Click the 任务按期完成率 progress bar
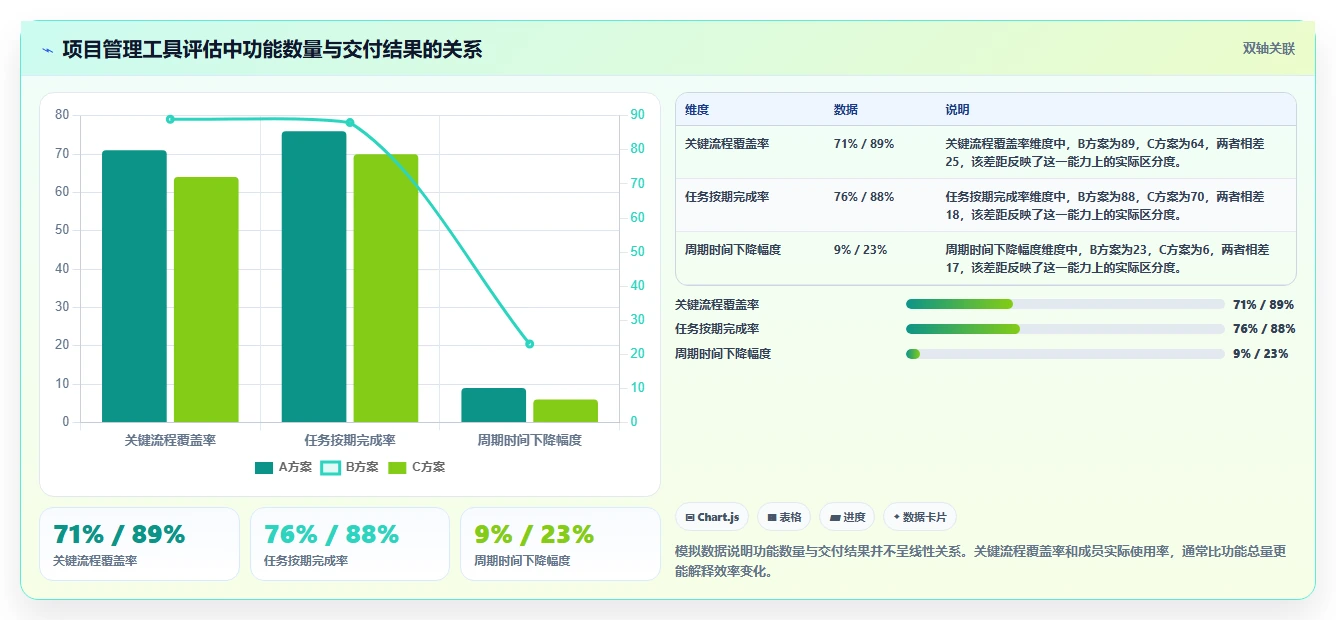 point(1065,329)
